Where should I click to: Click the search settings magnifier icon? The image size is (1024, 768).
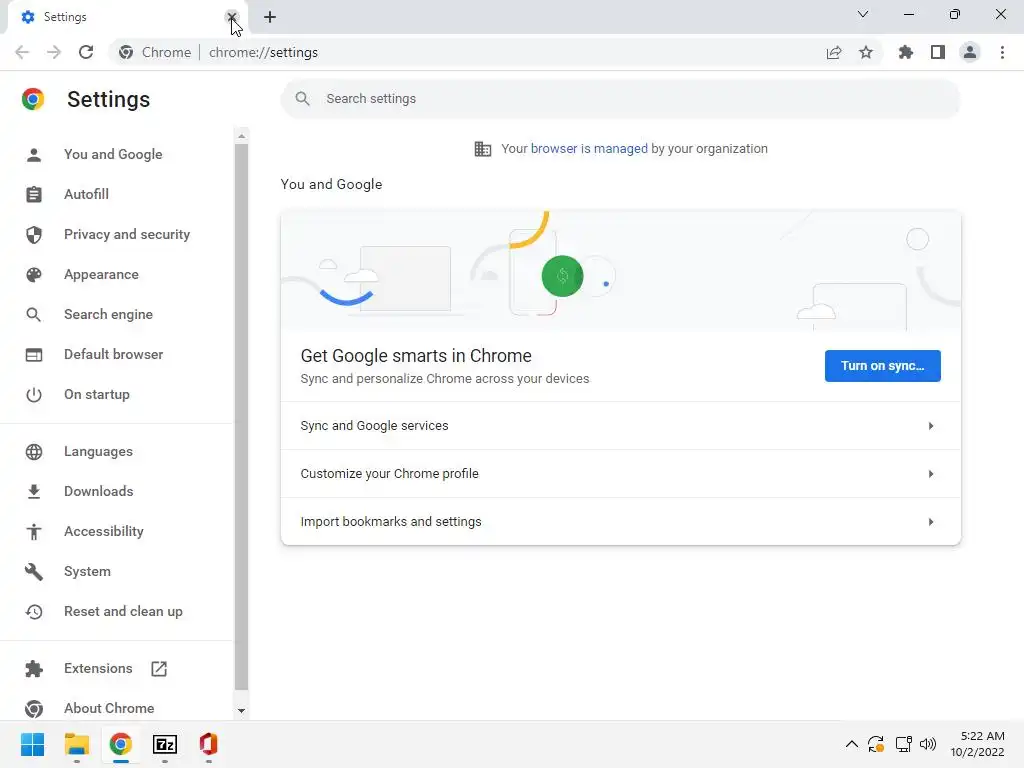[302, 99]
